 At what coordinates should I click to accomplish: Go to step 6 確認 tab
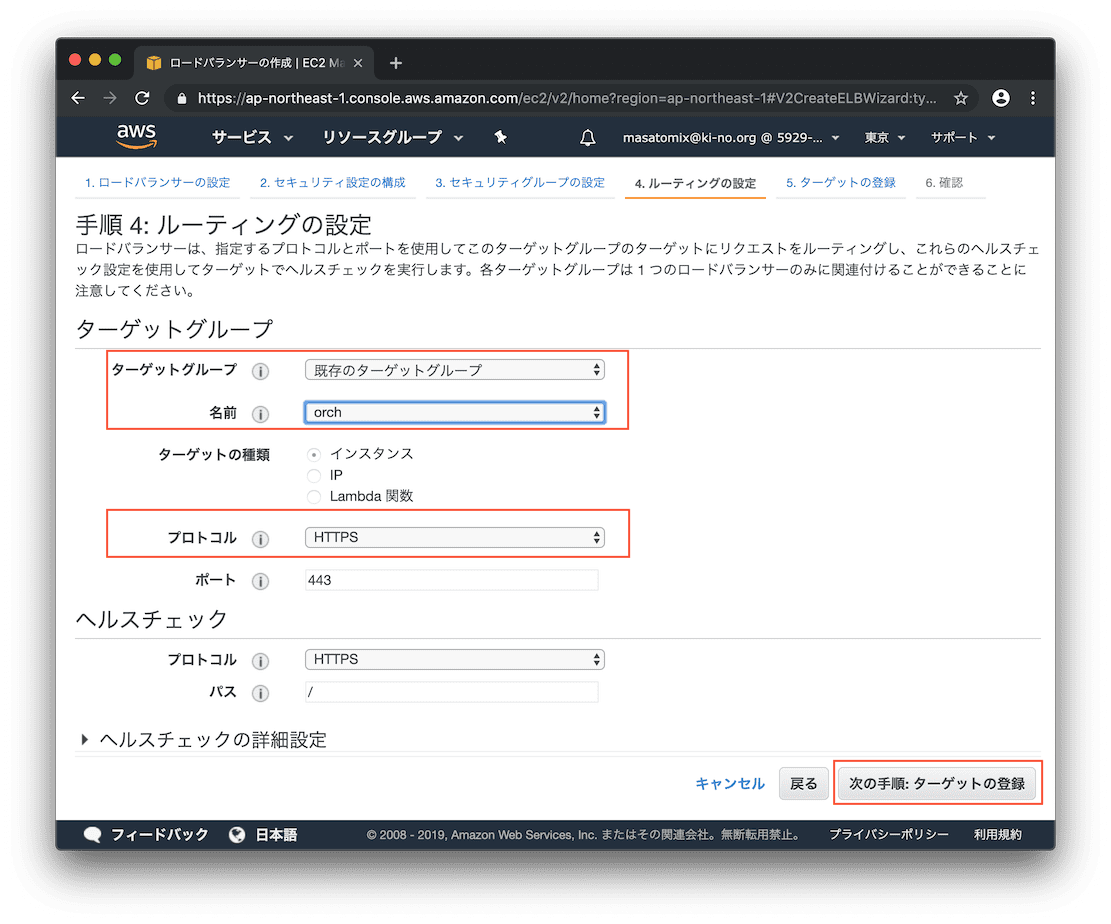[x=944, y=183]
